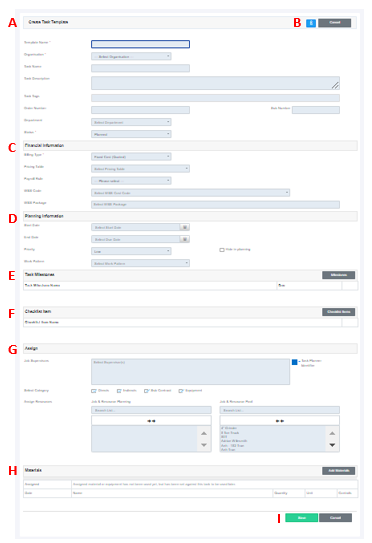Toggle the Equipment category checkbox
372x543 pixels.
180,391
